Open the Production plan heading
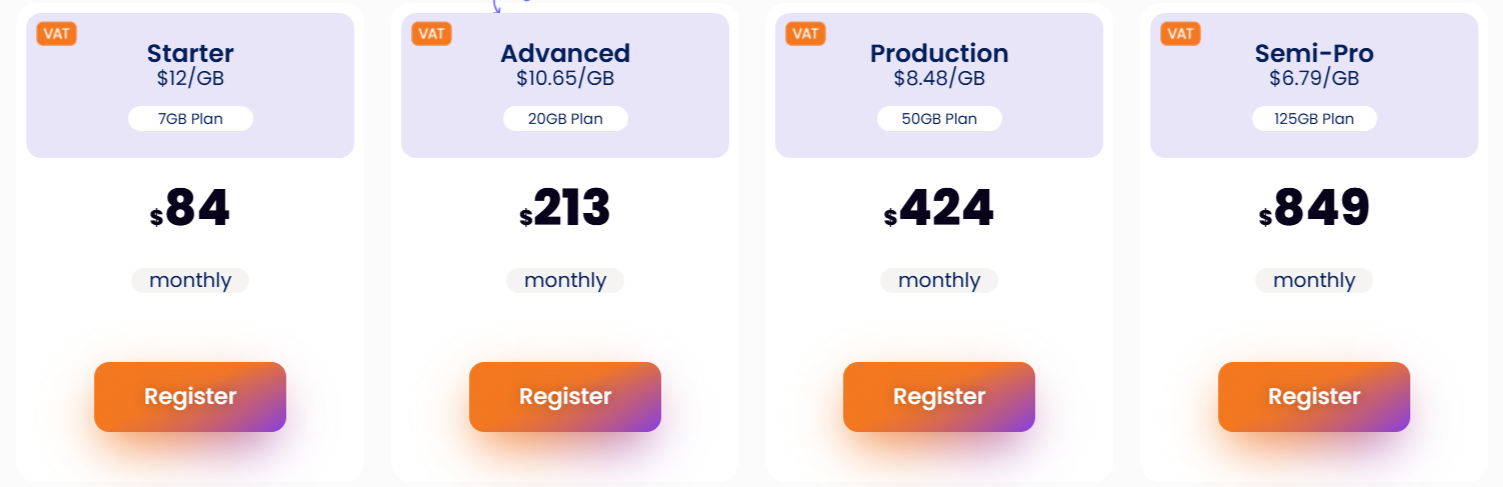 [x=939, y=53]
